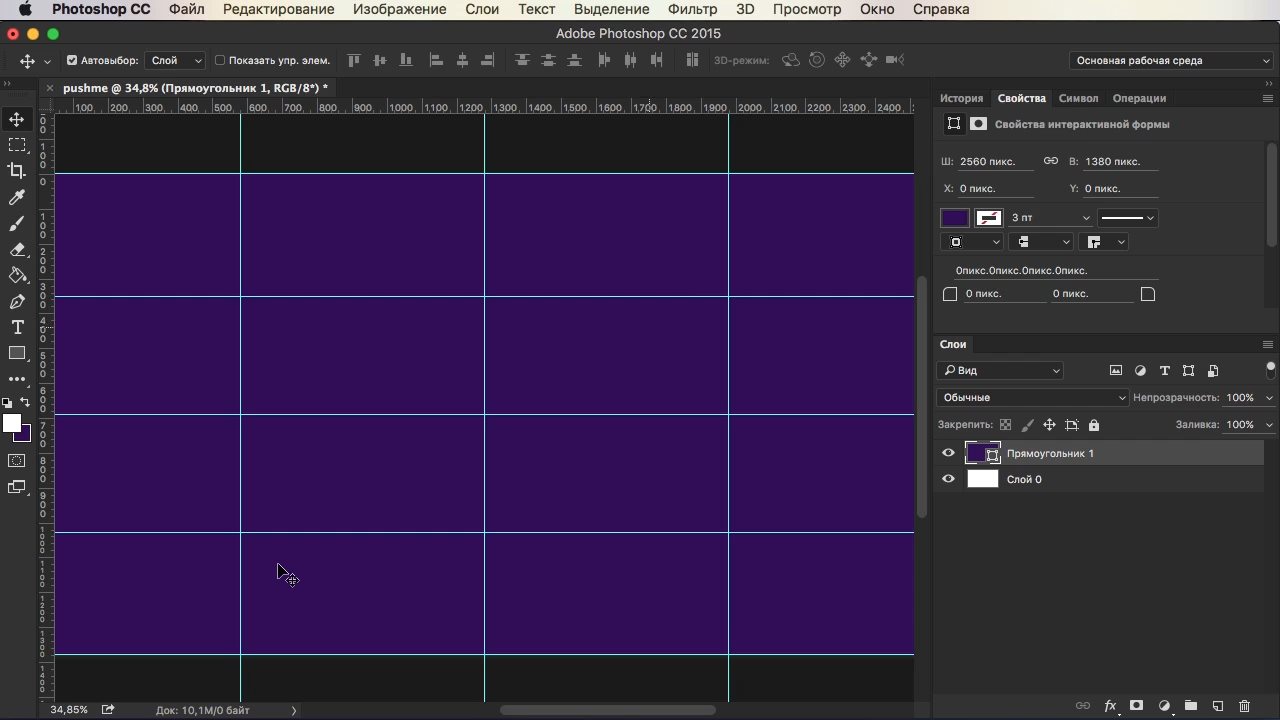Delete the selected layer via trash icon

(x=1245, y=706)
